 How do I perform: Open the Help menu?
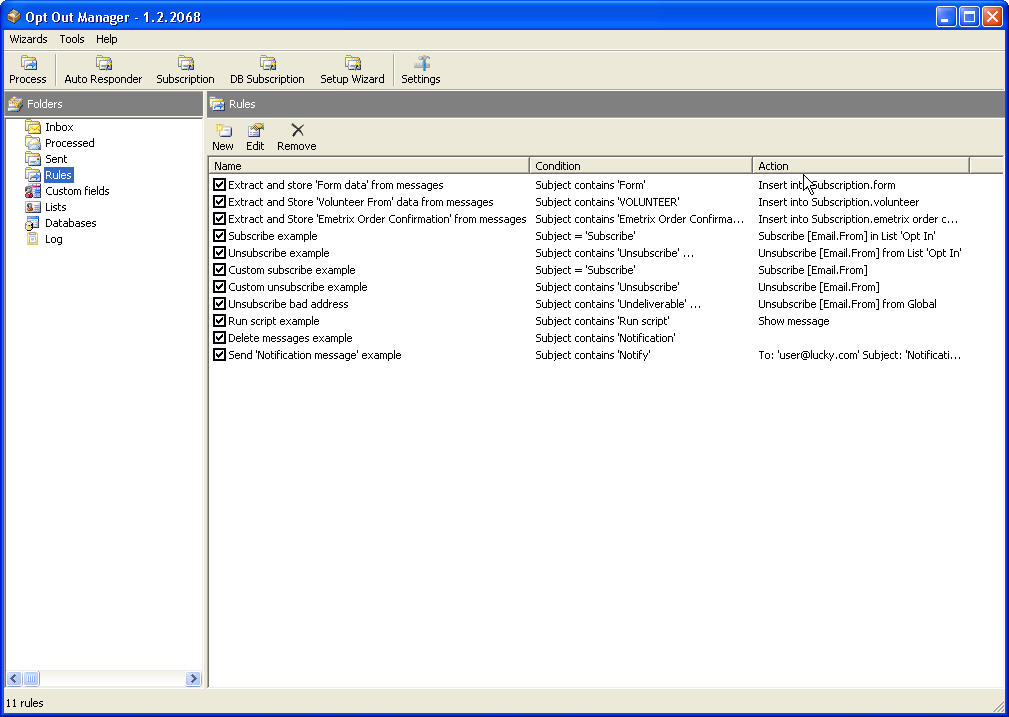[x=107, y=39]
